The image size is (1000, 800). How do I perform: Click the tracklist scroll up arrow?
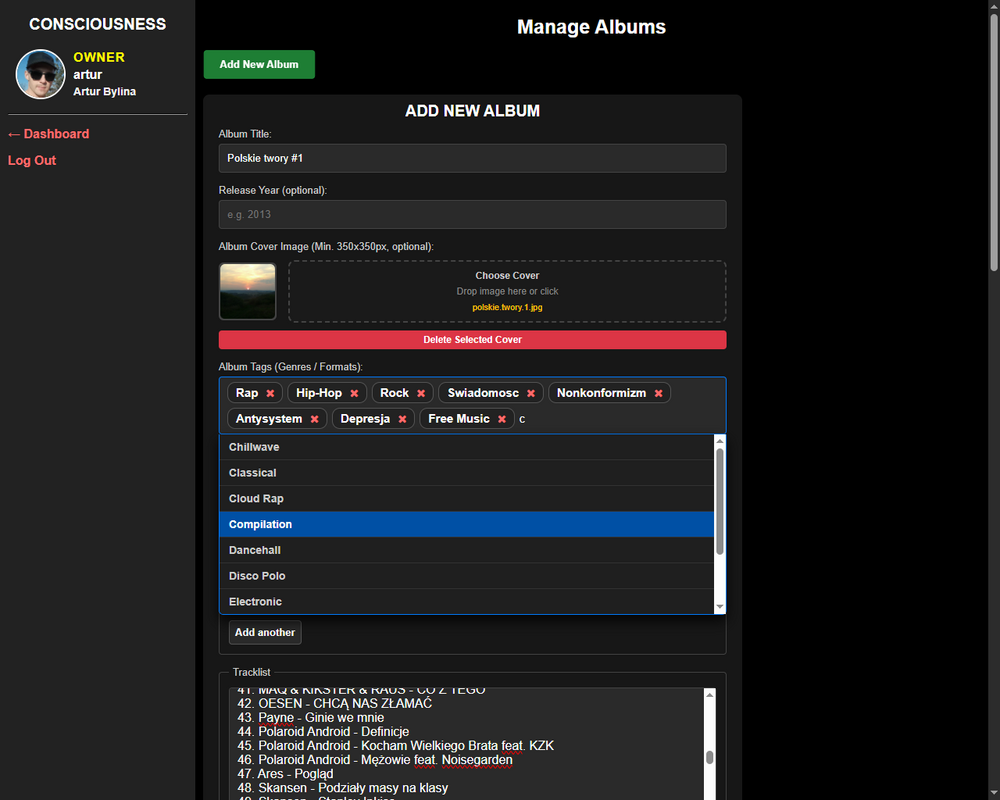pyautogui.click(x=709, y=695)
